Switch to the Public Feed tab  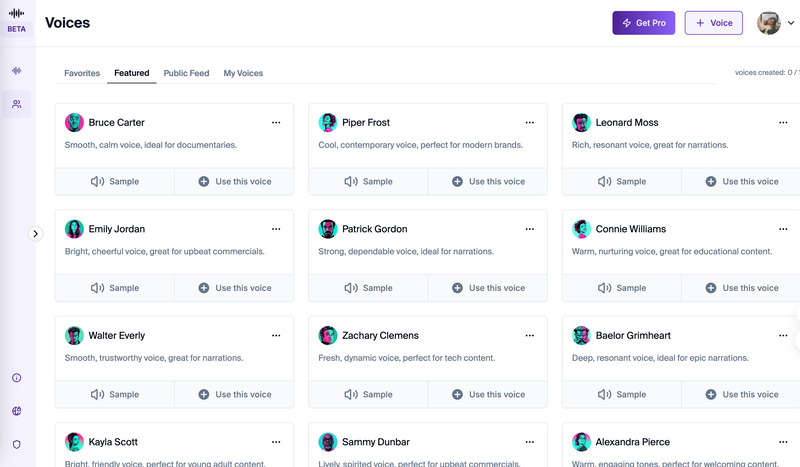tap(186, 73)
